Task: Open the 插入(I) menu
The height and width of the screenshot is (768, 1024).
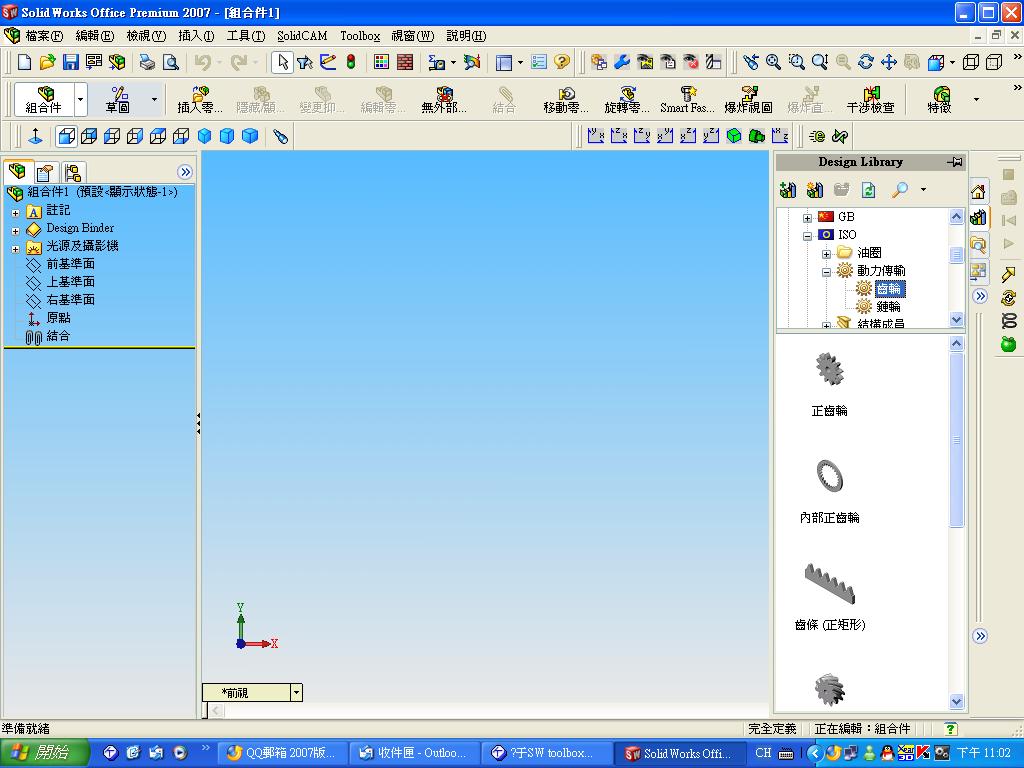Action: tap(196, 36)
